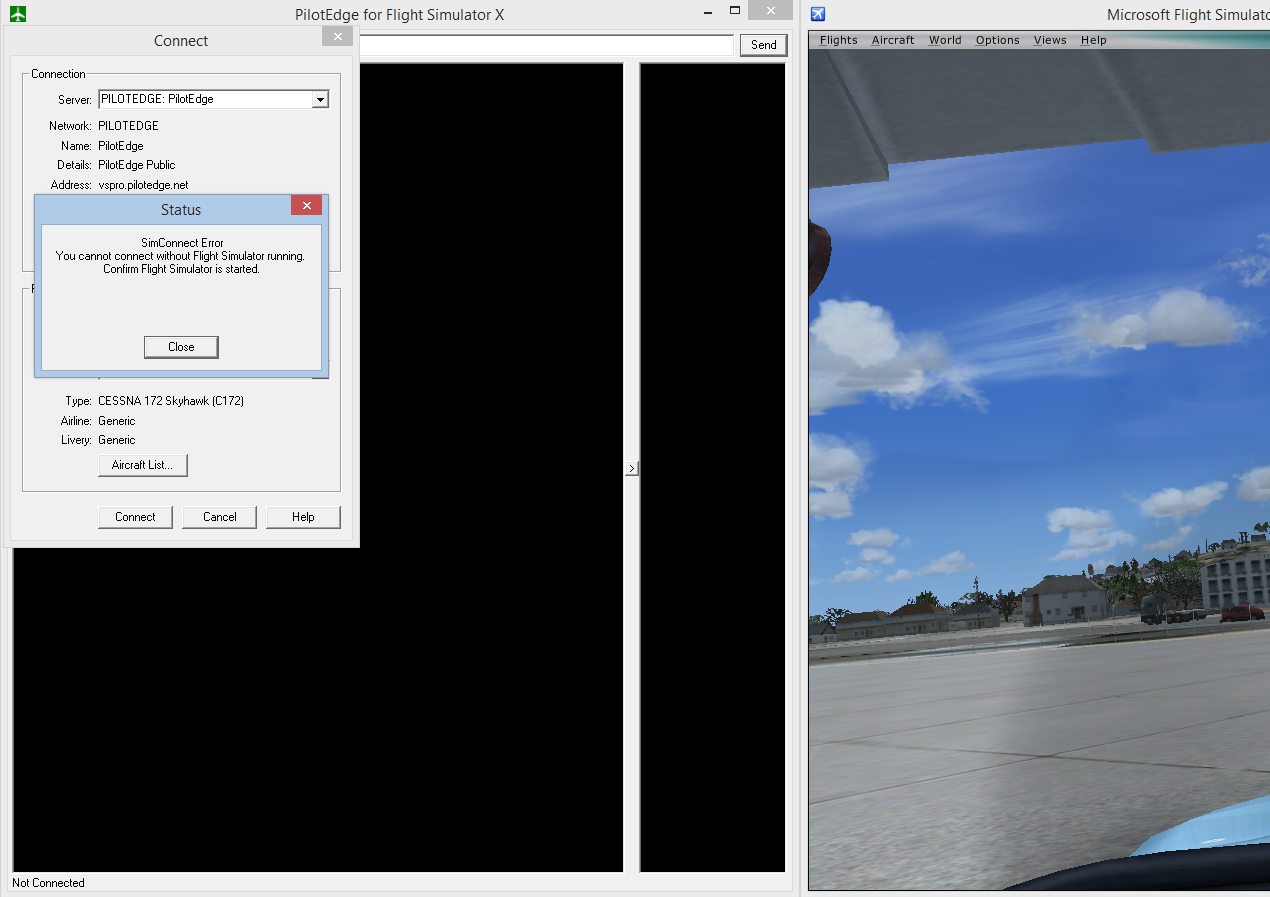Open the Views menu

tap(1050, 40)
